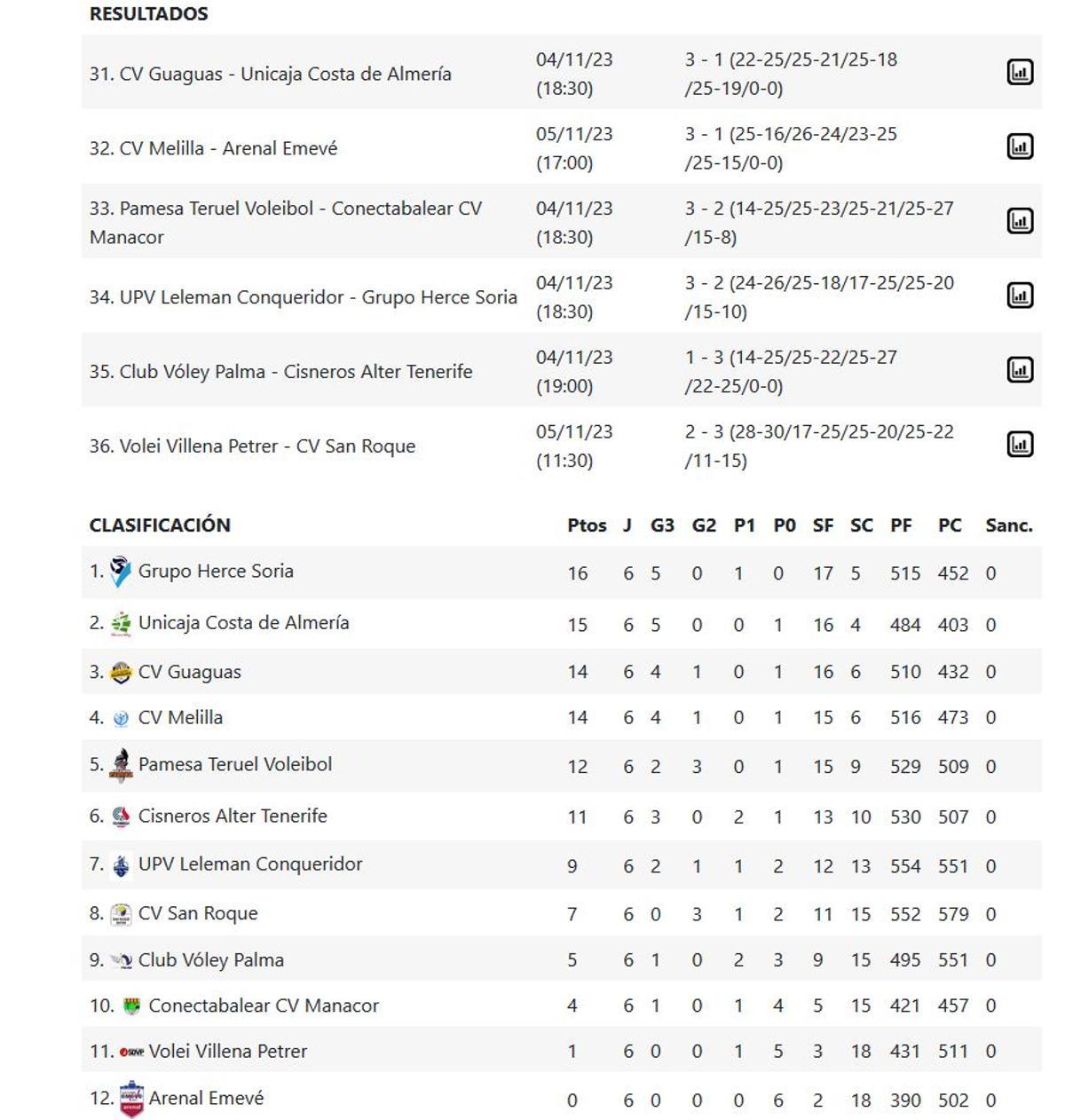This screenshot has height=1120, width=1065.
Task: Click the PF column header
Action: 902,525
